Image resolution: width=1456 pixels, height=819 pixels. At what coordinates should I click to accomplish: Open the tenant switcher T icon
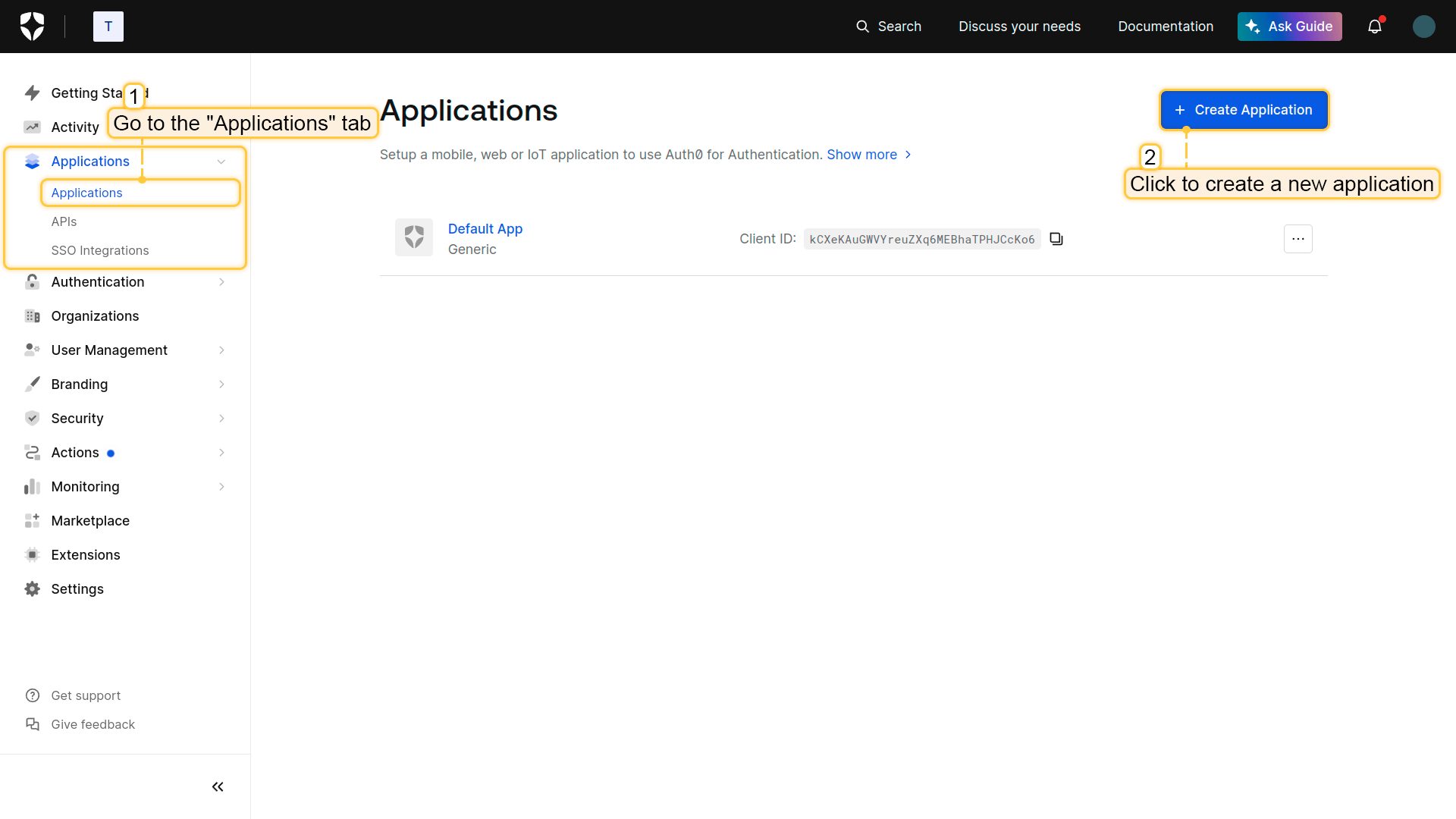point(108,27)
